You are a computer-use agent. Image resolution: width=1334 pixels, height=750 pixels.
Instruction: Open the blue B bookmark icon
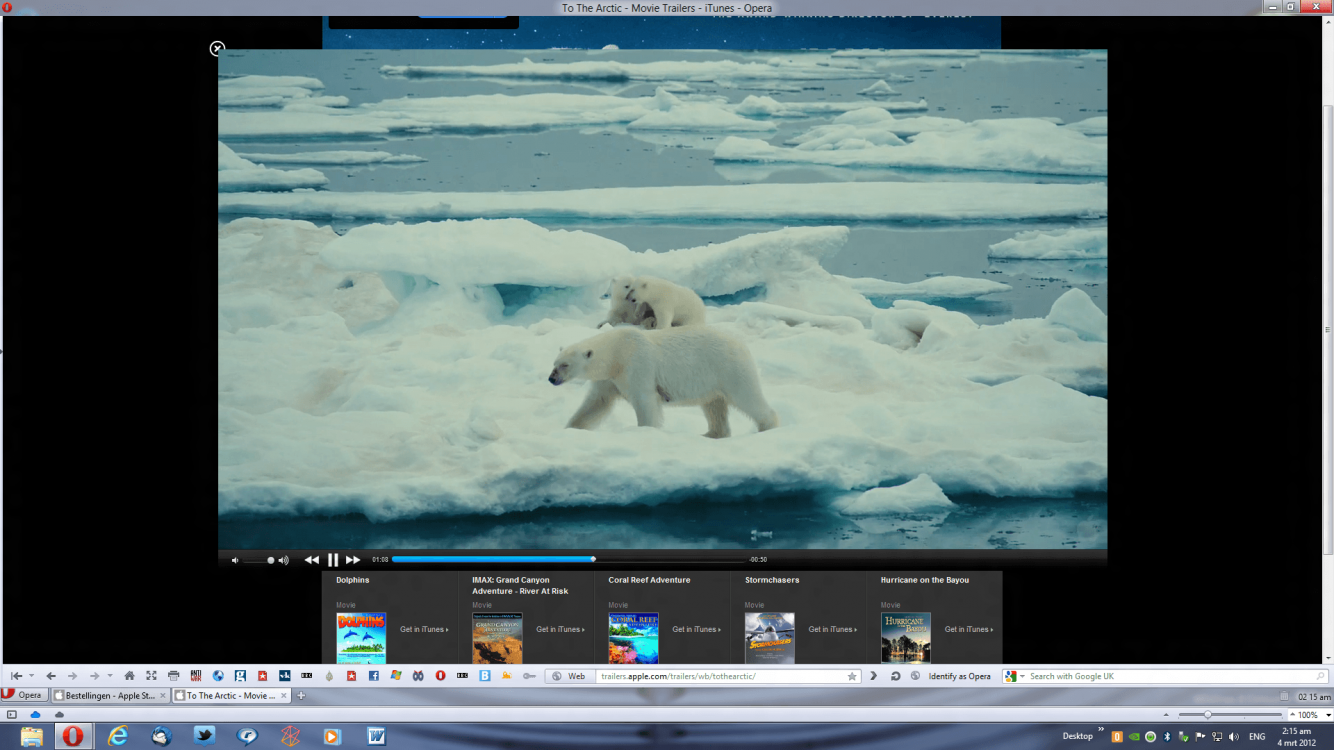(x=485, y=676)
